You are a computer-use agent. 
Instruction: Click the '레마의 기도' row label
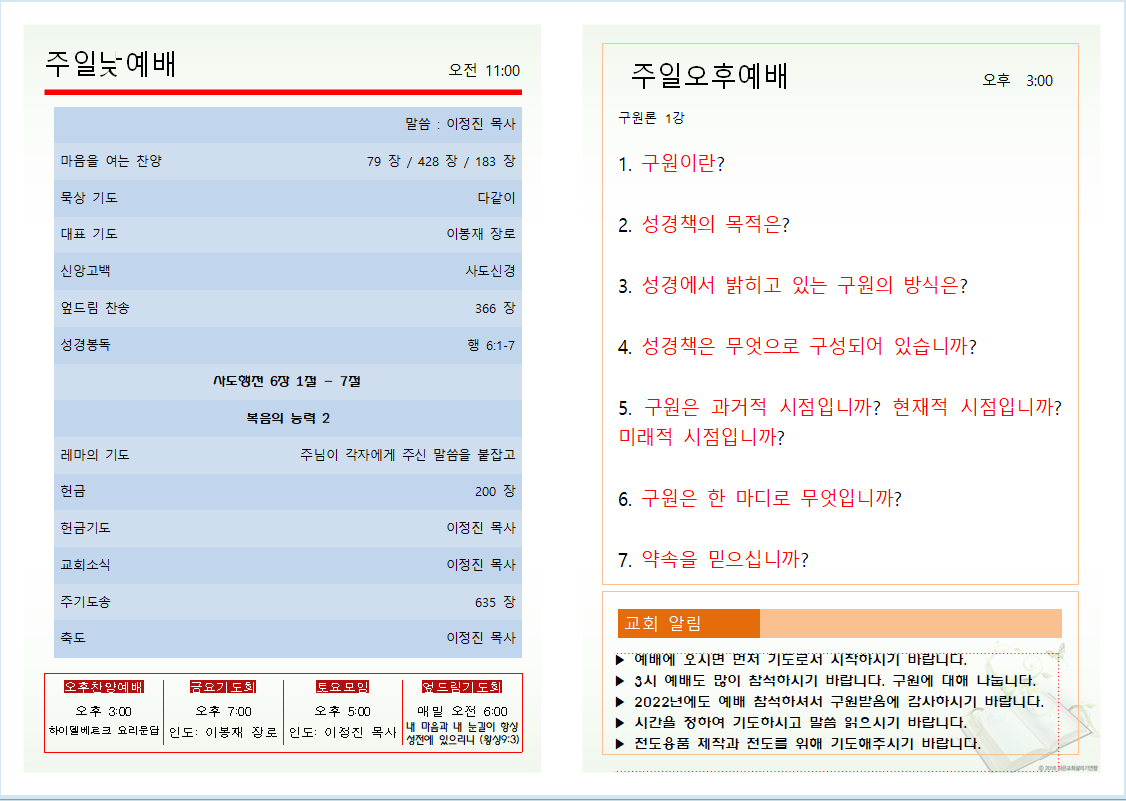pos(95,455)
